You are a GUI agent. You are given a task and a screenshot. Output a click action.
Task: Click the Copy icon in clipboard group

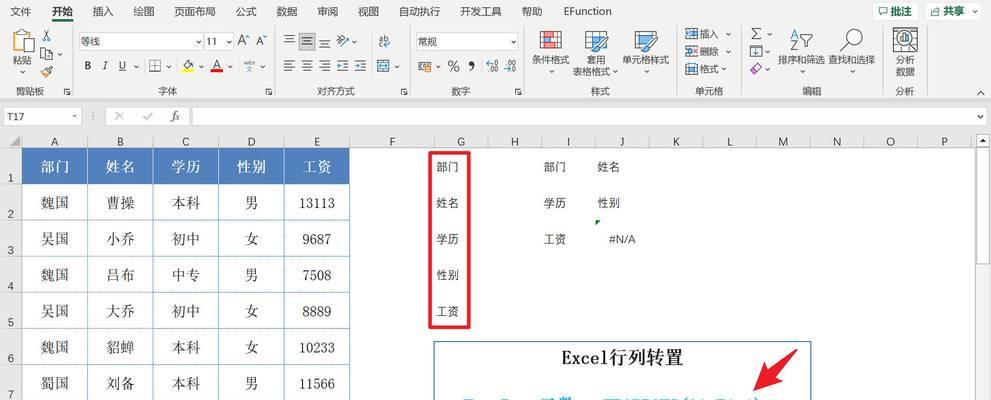click(x=46, y=54)
